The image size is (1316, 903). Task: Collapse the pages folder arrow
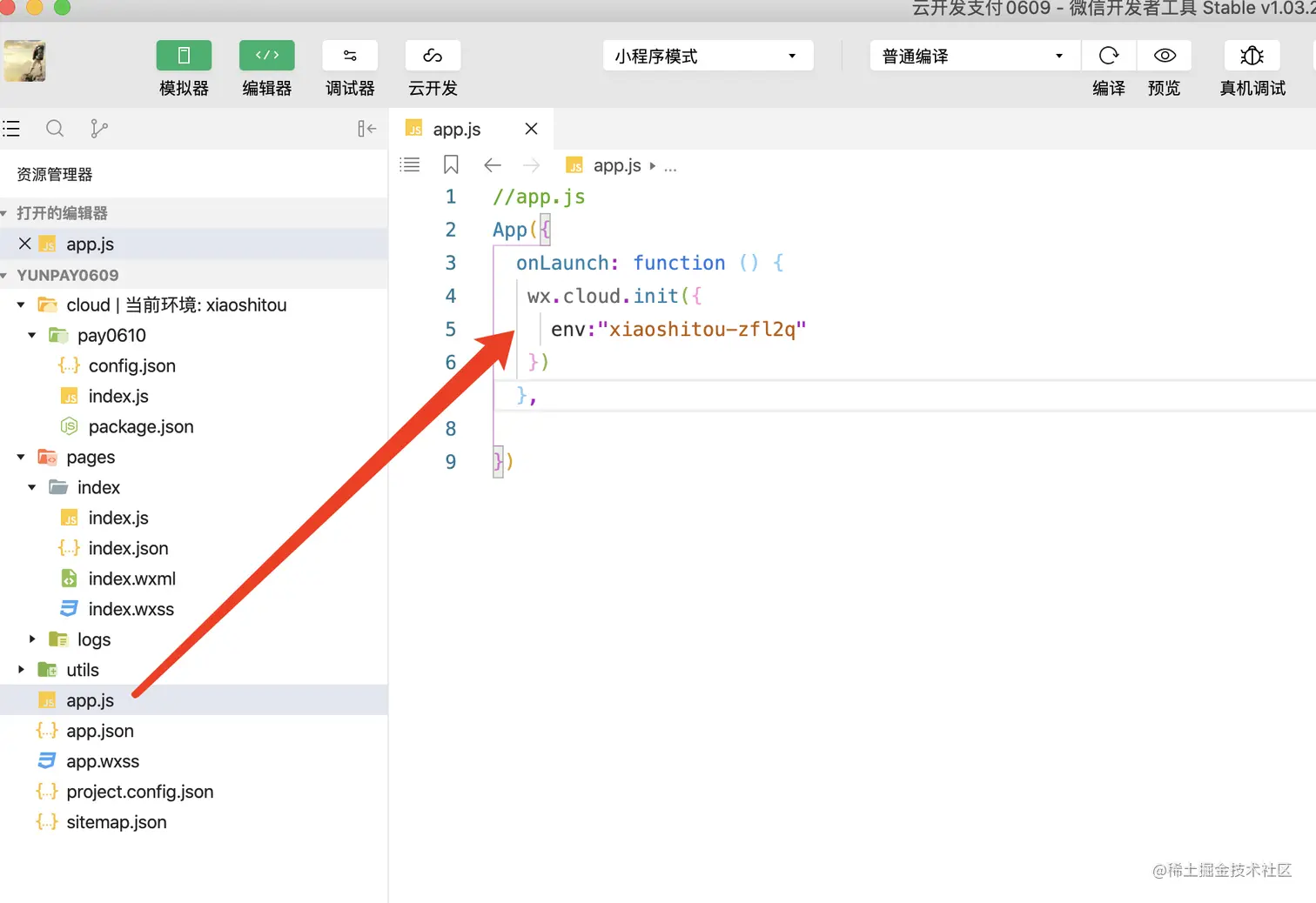[21, 457]
